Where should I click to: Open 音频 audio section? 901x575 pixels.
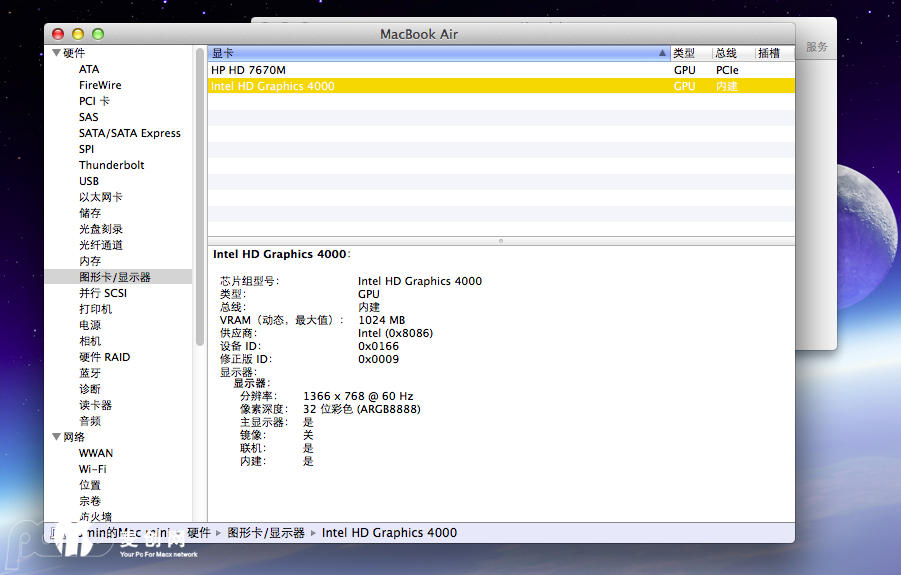pos(90,421)
